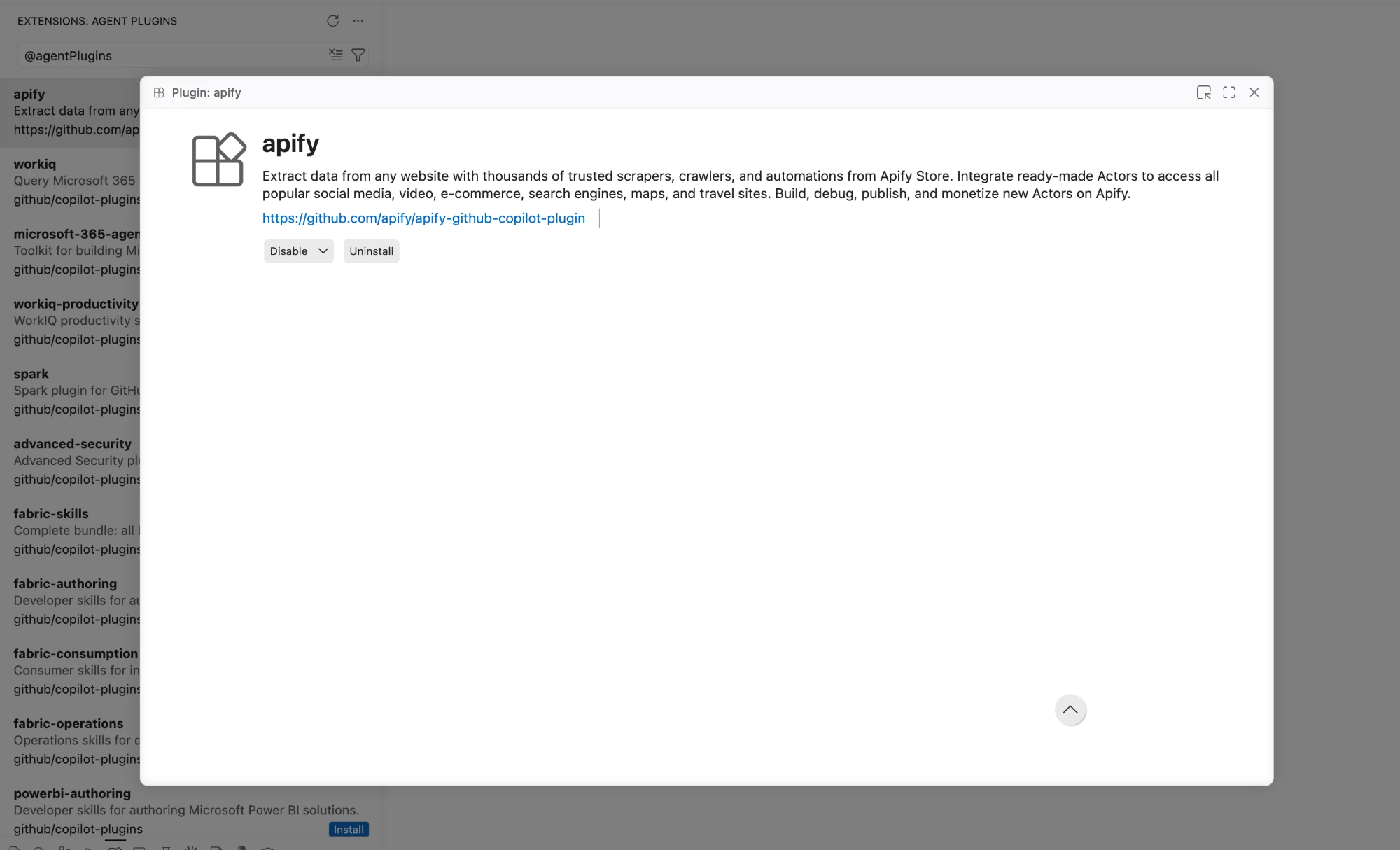Select the advanced-security plugin entry
The width and height of the screenshot is (1400, 850).
pos(70,462)
